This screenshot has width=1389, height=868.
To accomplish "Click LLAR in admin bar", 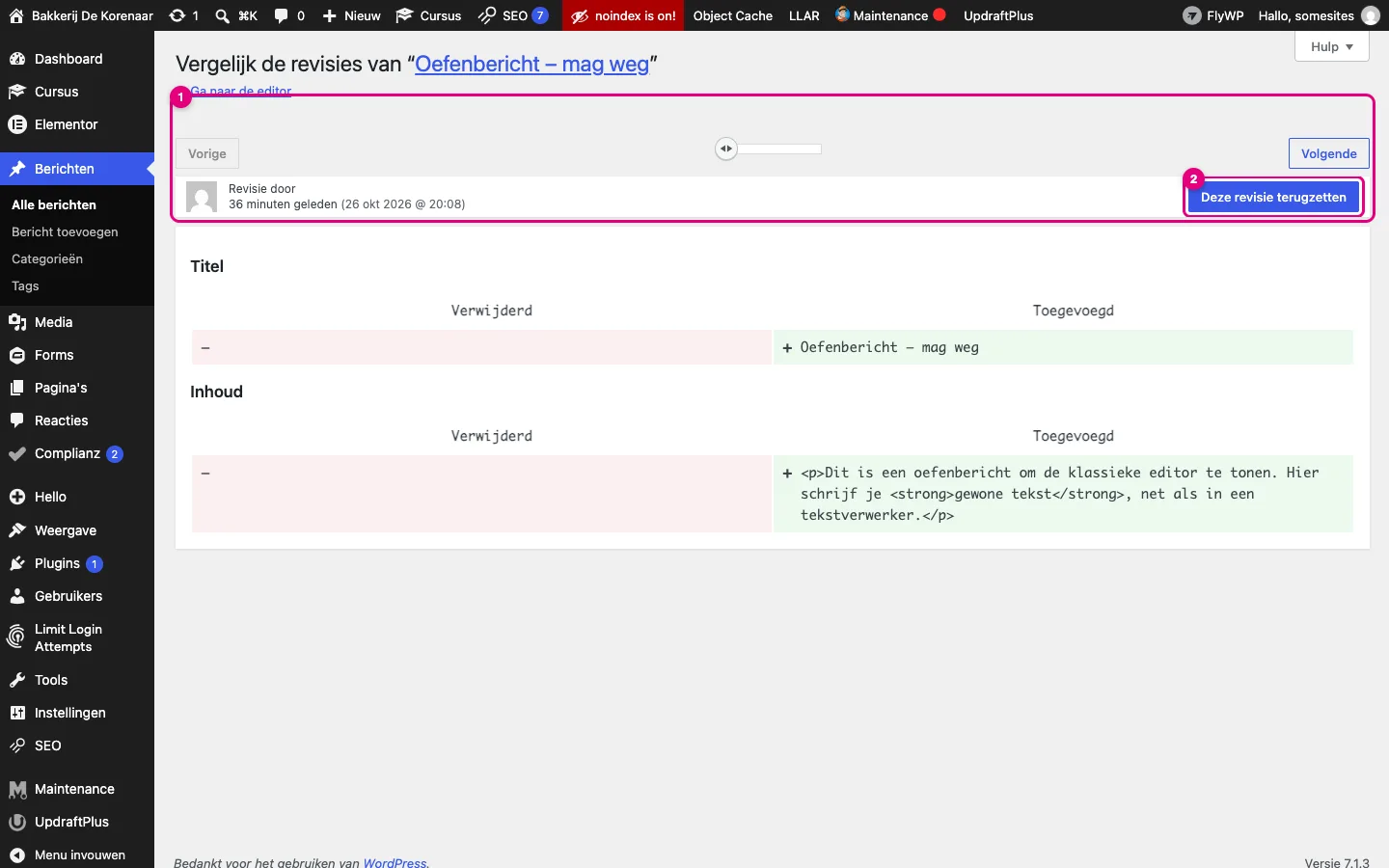I will pyautogui.click(x=804, y=15).
